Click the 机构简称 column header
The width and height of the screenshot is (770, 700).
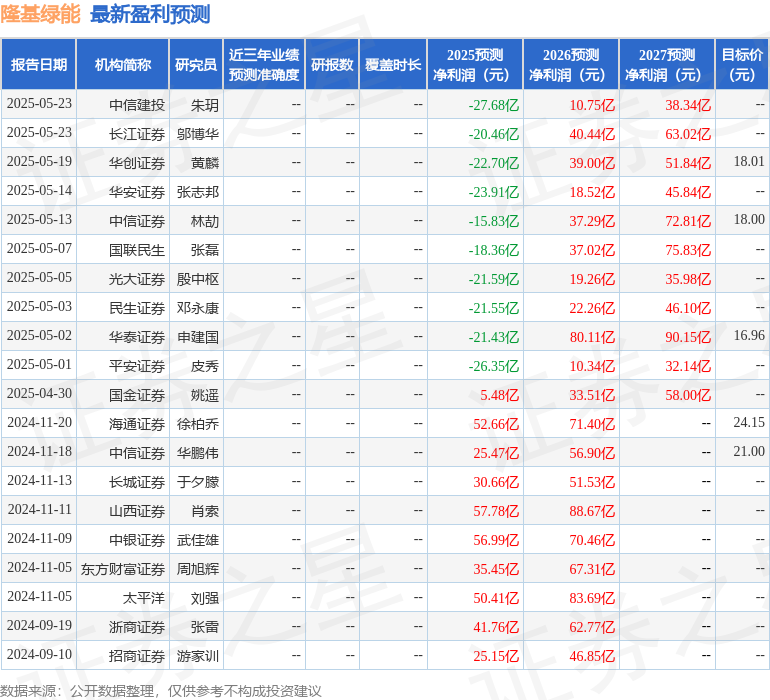click(x=122, y=65)
